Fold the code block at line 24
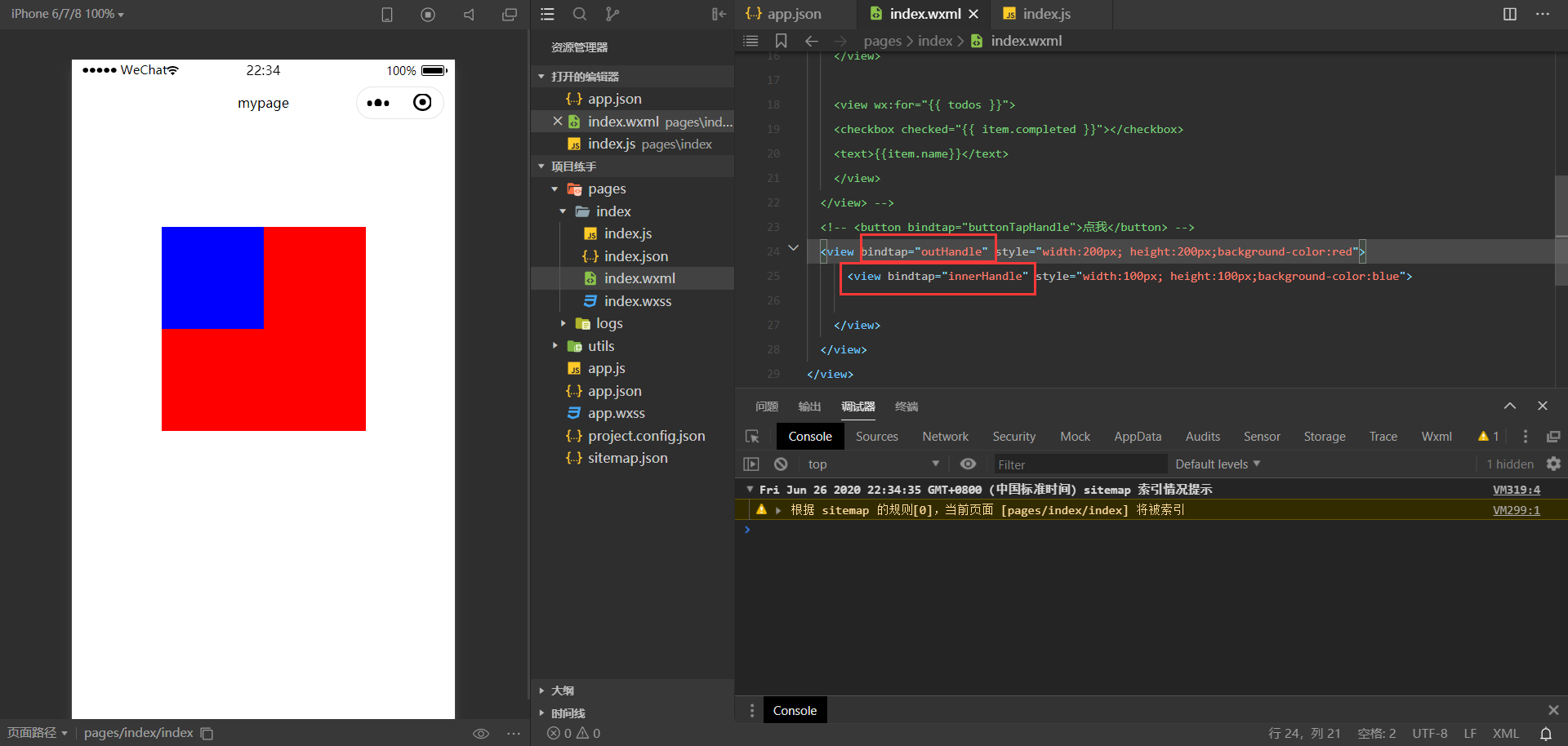 (793, 248)
